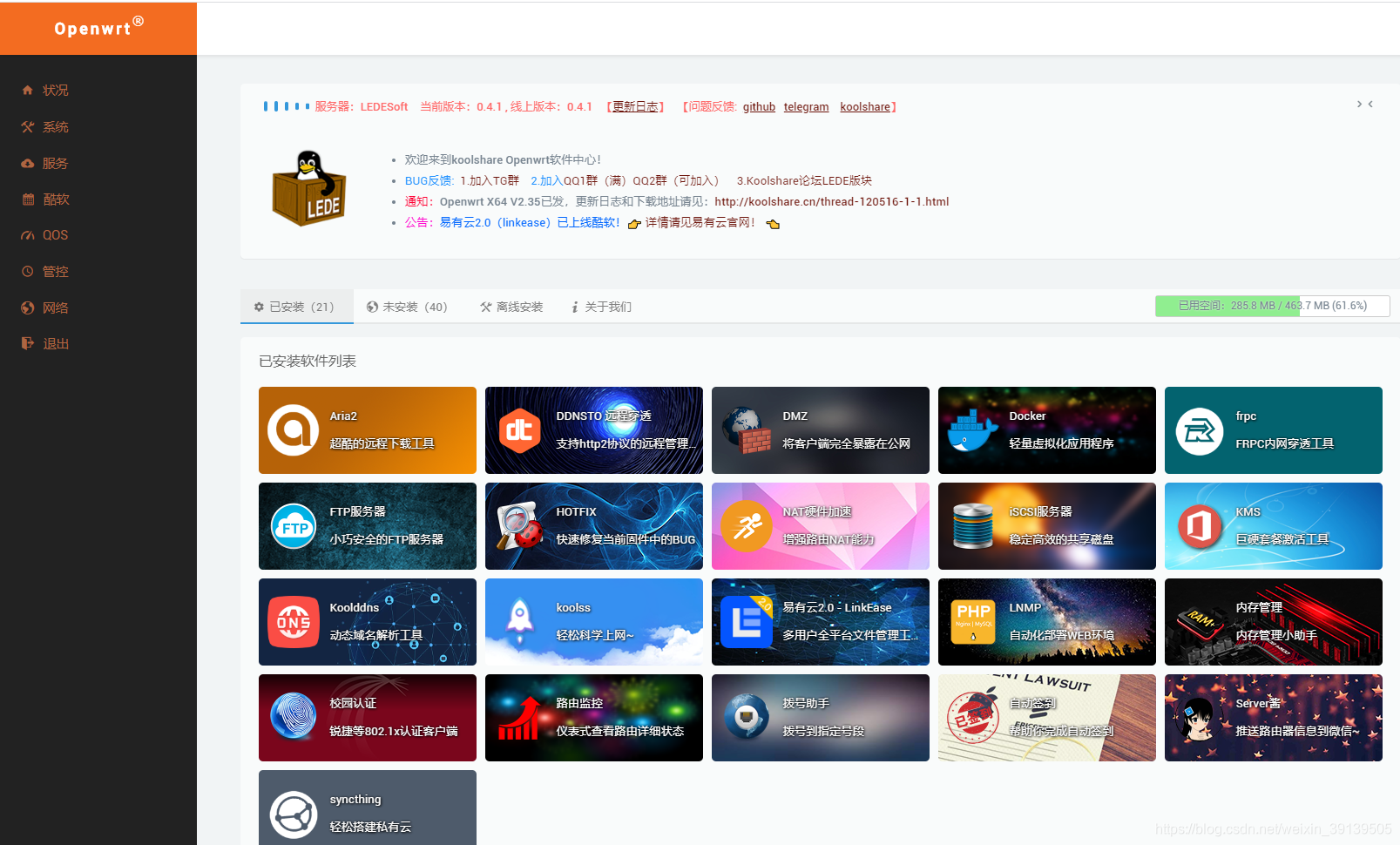This screenshot has width=1400, height=845.
Task: Collapse the announcement panel with arrows icon
Action: point(1364,105)
